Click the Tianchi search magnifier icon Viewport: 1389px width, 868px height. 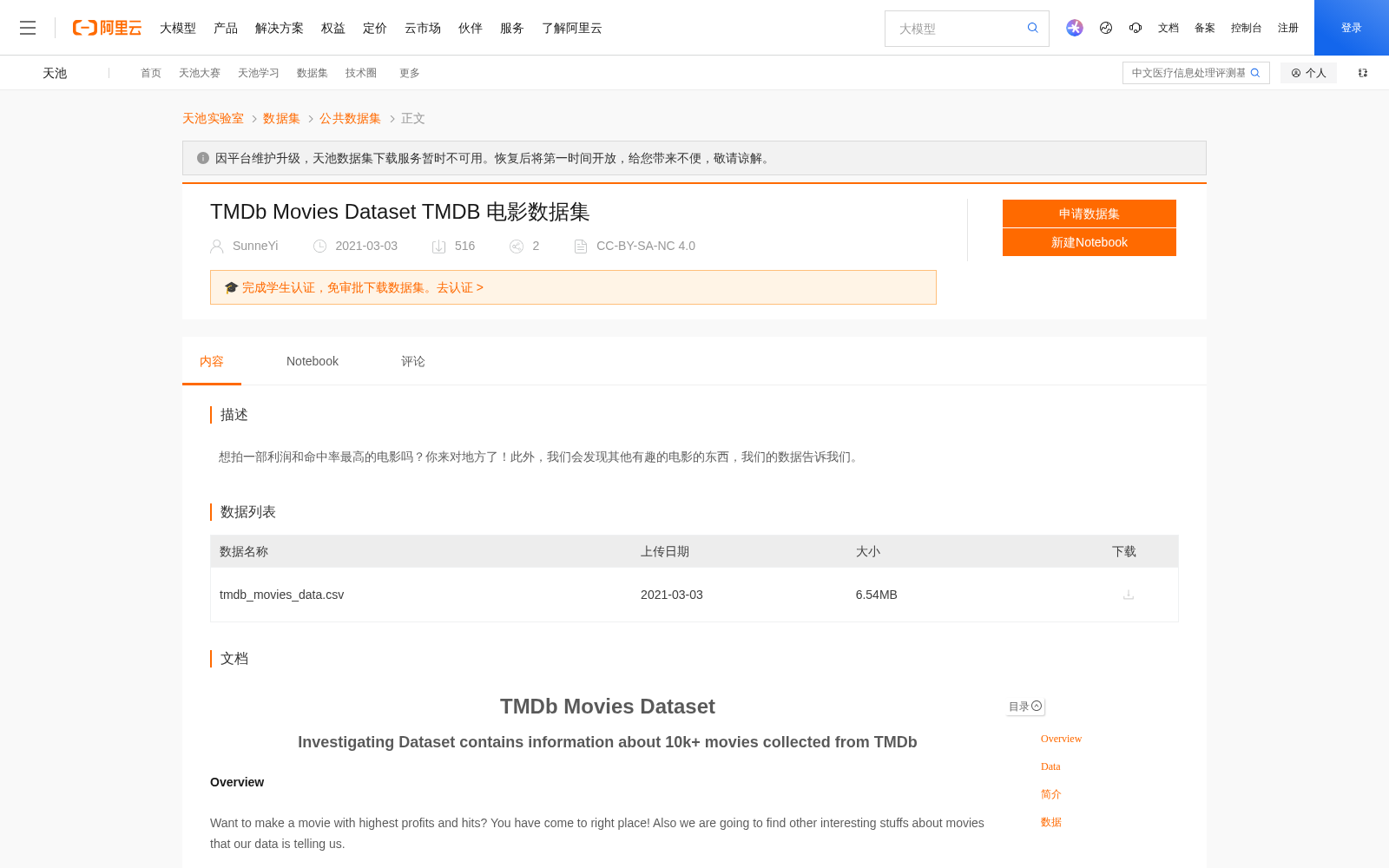point(1255,73)
